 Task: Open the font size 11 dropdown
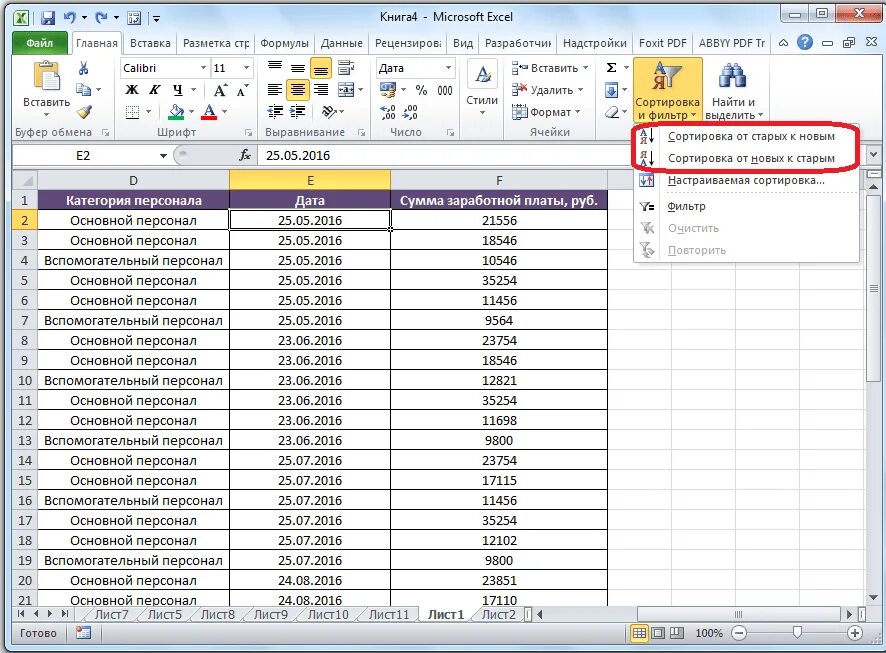tap(246, 68)
